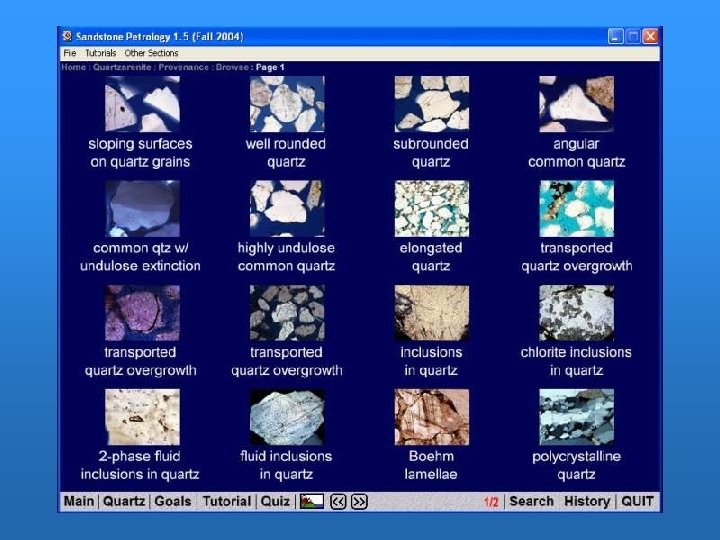Image resolution: width=720 pixels, height=540 pixels.
Task: Click the 'Boehm lamellae' caption text
Action: click(431, 465)
